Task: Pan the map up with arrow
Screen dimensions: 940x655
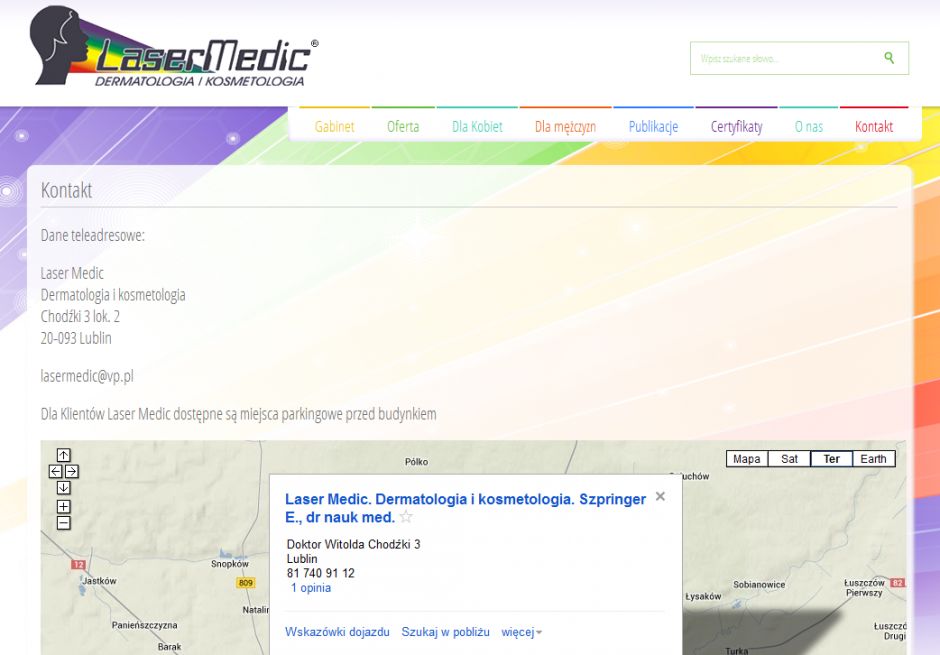Action: (x=64, y=455)
